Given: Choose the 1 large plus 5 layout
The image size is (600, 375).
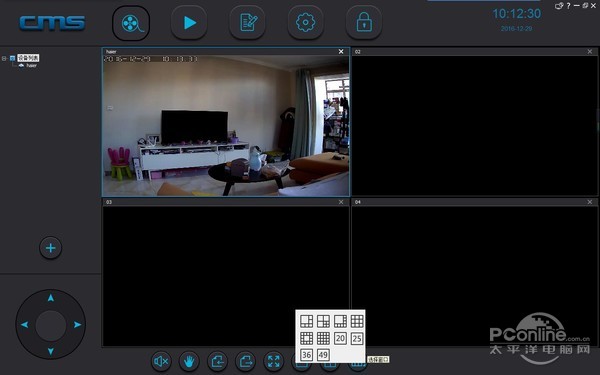Looking at the screenshot, I should [x=307, y=321].
